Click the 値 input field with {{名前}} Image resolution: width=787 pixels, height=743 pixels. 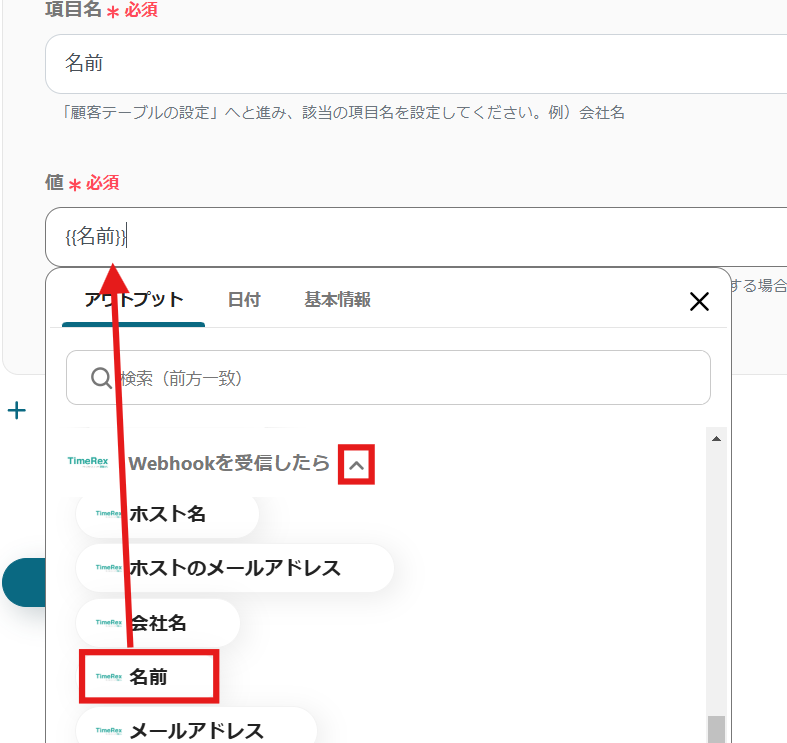[x=416, y=236]
